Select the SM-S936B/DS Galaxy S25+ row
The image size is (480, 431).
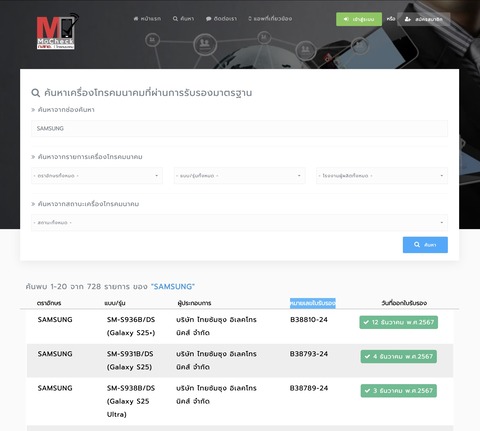(240, 326)
